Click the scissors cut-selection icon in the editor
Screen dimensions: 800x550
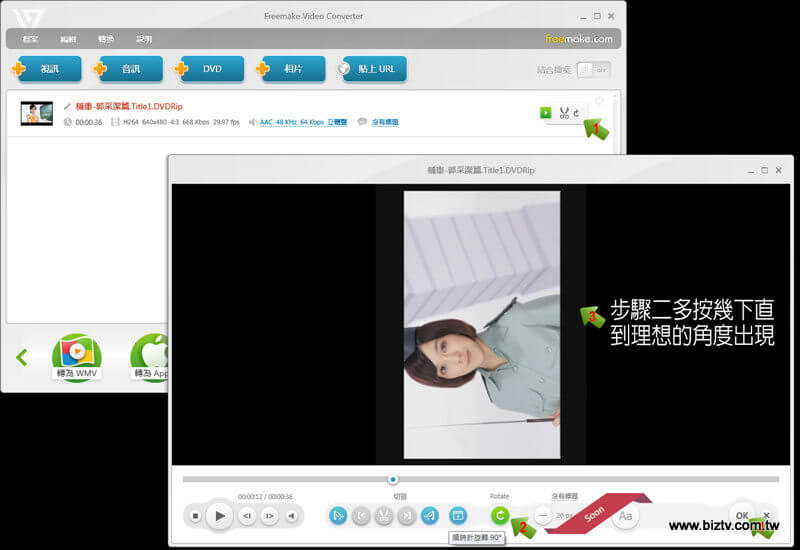[x=384, y=516]
